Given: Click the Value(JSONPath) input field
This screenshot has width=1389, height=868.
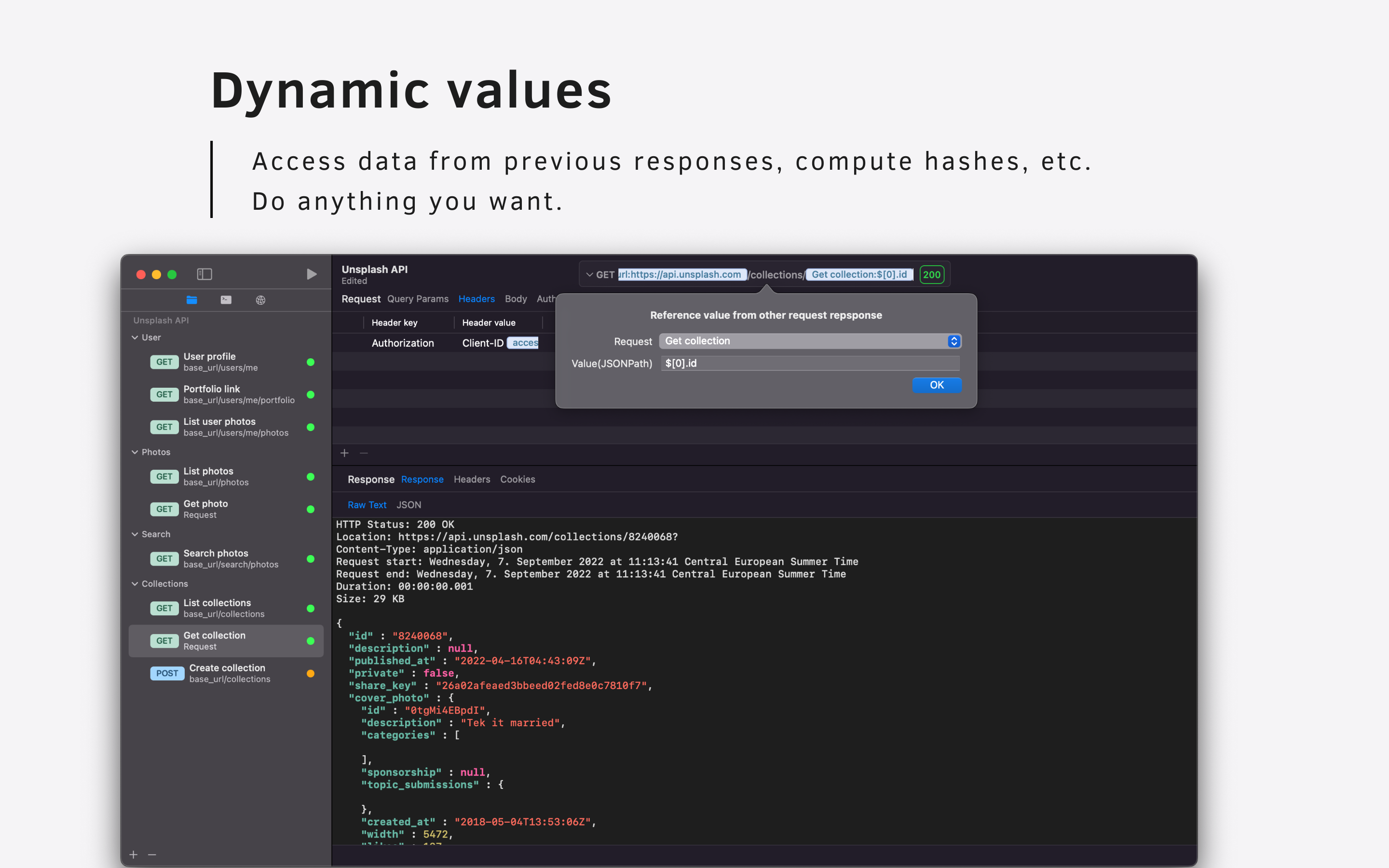Looking at the screenshot, I should 810,364.
